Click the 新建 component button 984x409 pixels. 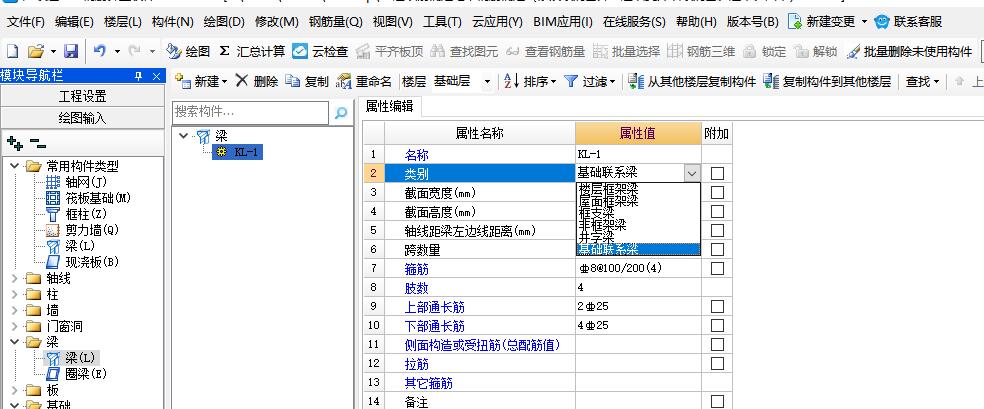(x=201, y=81)
